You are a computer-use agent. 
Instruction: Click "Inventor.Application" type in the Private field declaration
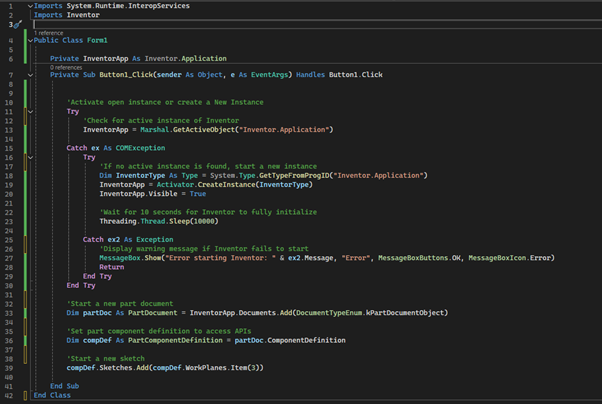tap(185, 59)
